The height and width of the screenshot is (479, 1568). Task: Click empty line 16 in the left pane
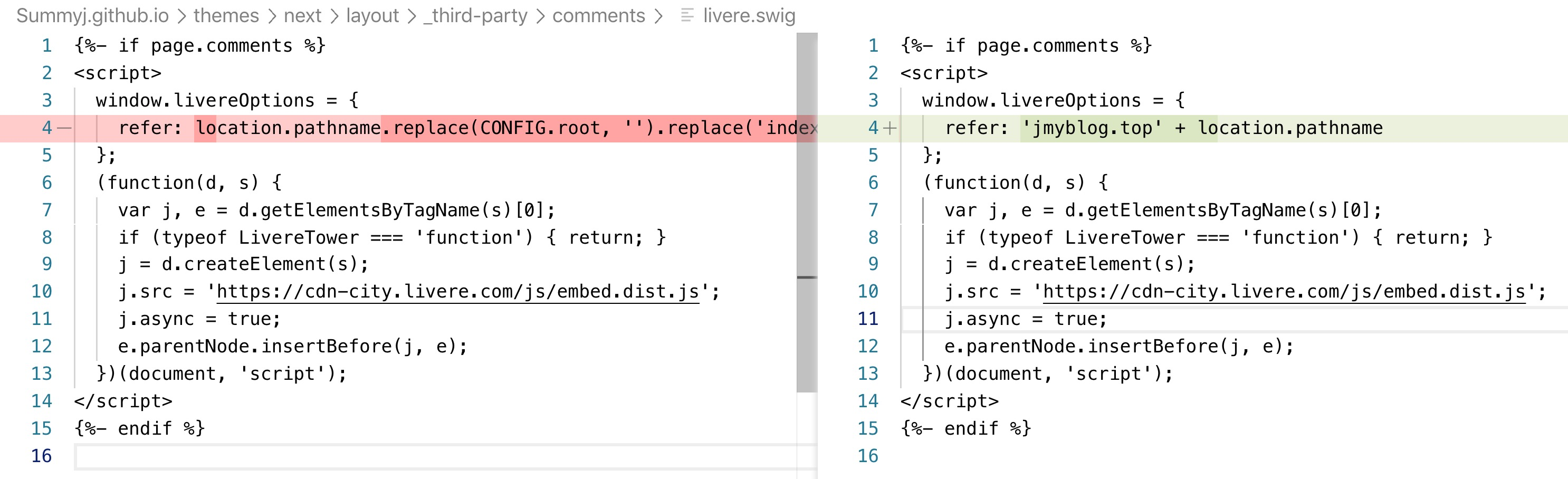(x=436, y=456)
